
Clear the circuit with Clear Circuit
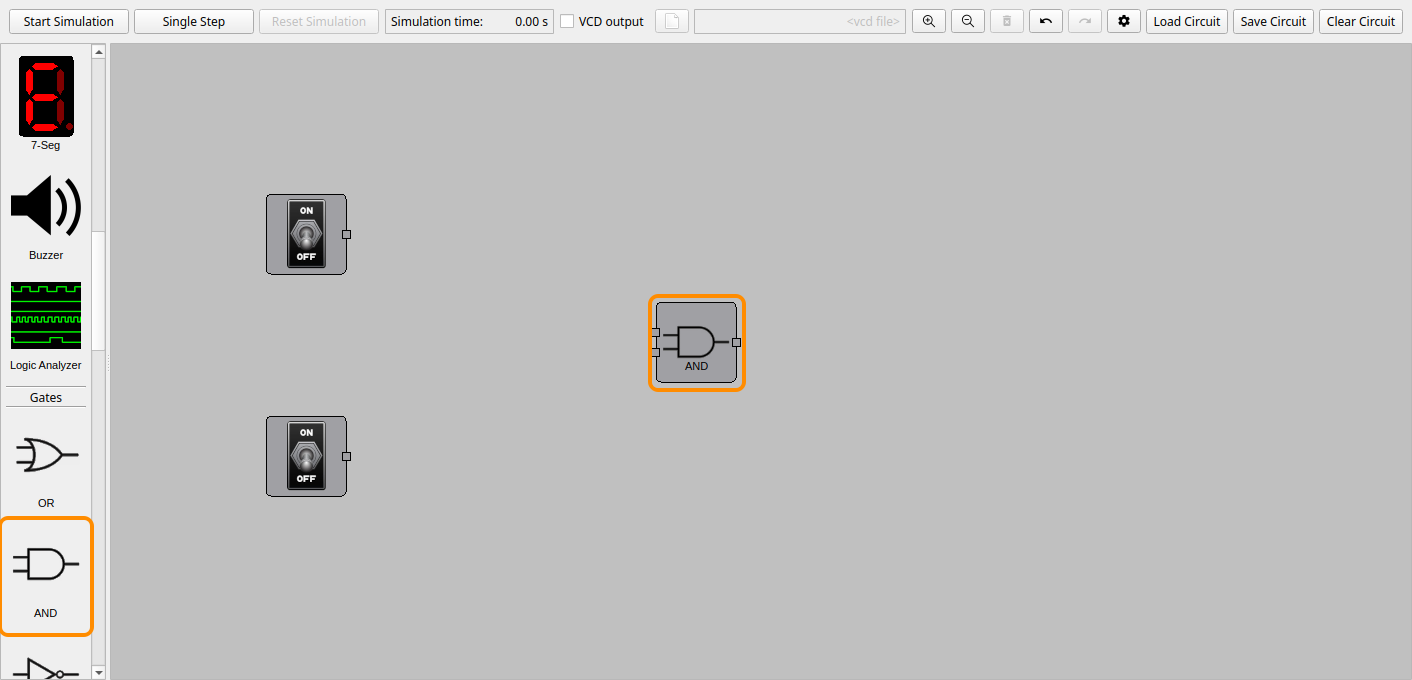click(x=1361, y=21)
